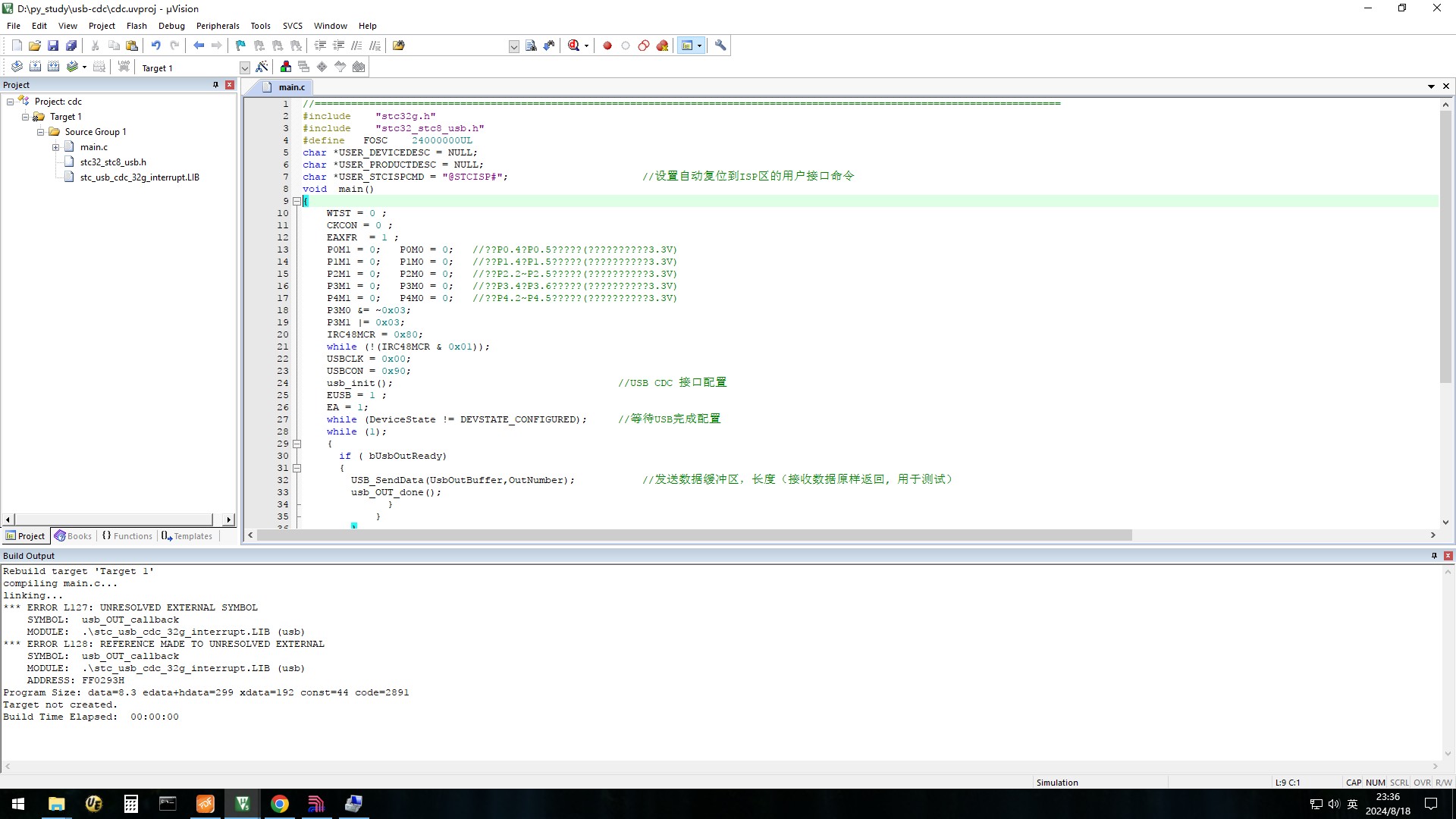Click the editor horizontal scrollbar
The image size is (1456, 819).
694,535
